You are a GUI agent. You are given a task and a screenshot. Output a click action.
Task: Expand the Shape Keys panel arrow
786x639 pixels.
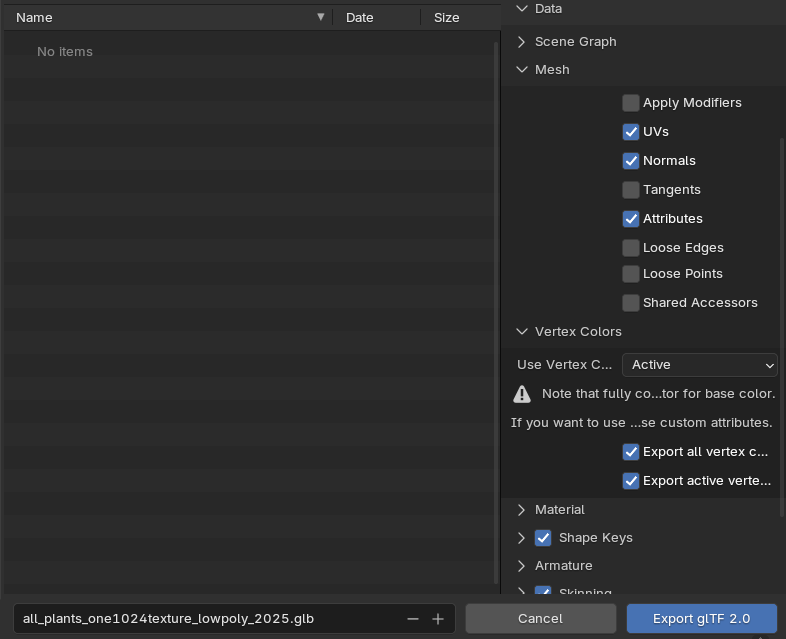click(522, 538)
